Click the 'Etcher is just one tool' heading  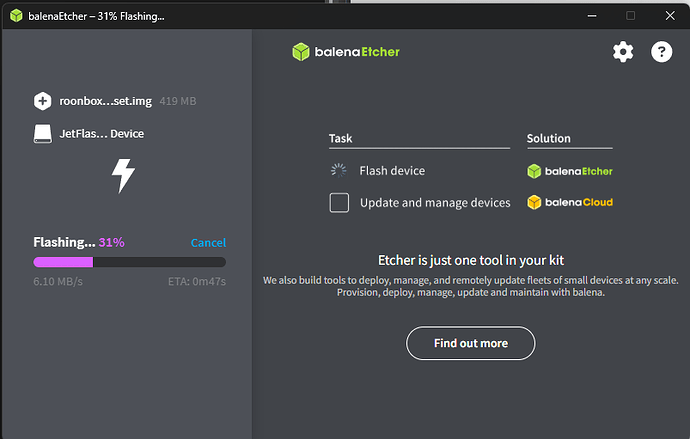[x=471, y=260]
